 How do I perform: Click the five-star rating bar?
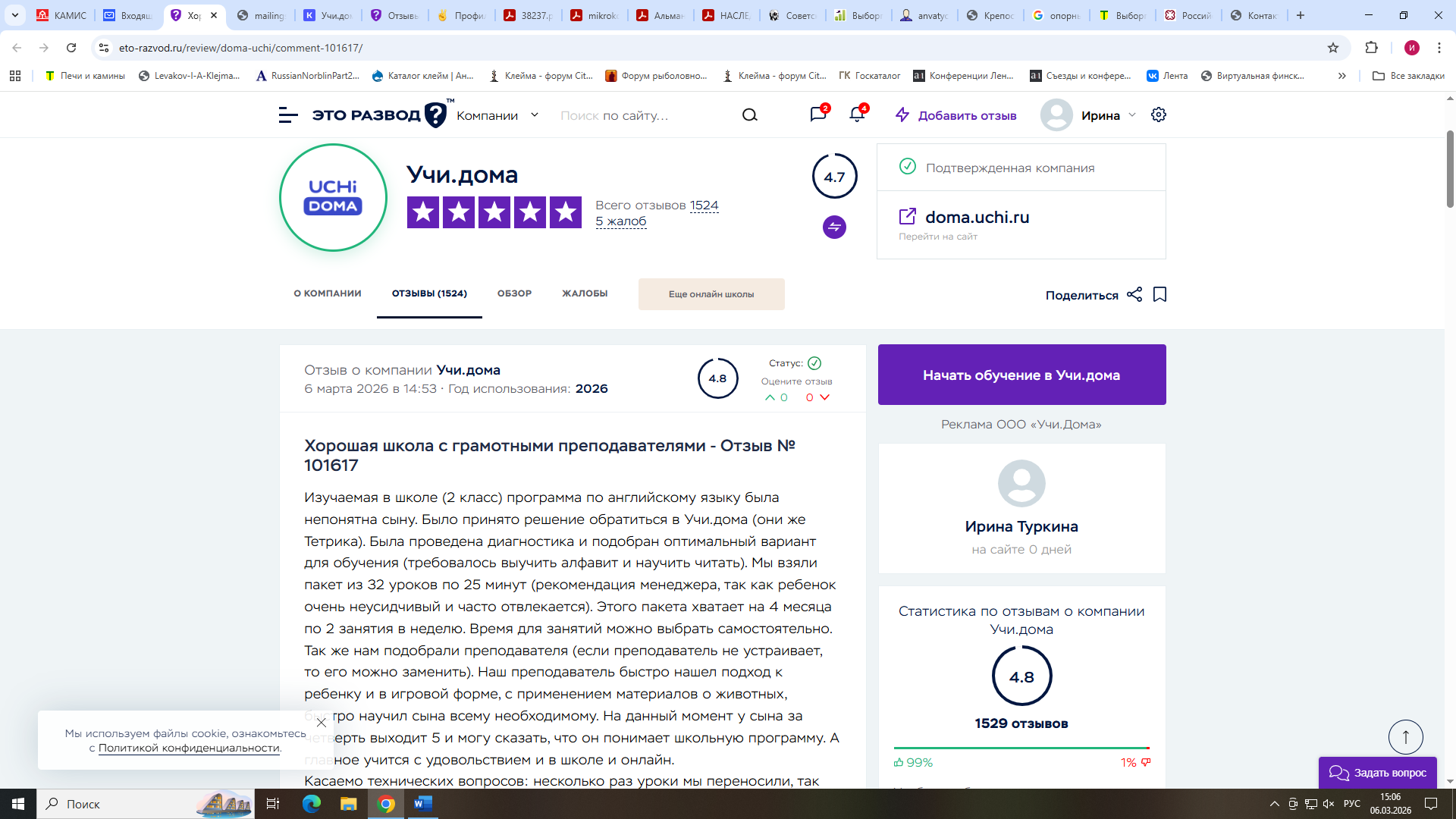click(494, 212)
